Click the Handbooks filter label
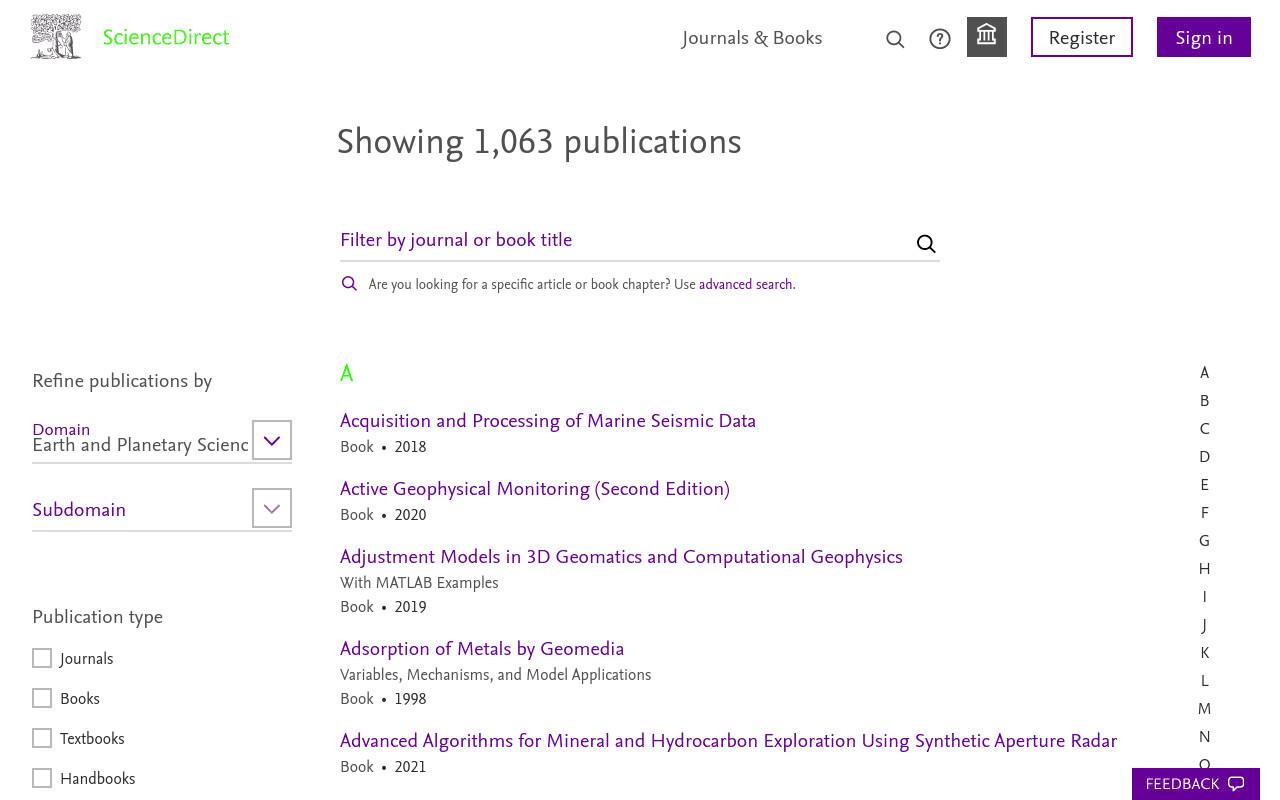 (97, 779)
